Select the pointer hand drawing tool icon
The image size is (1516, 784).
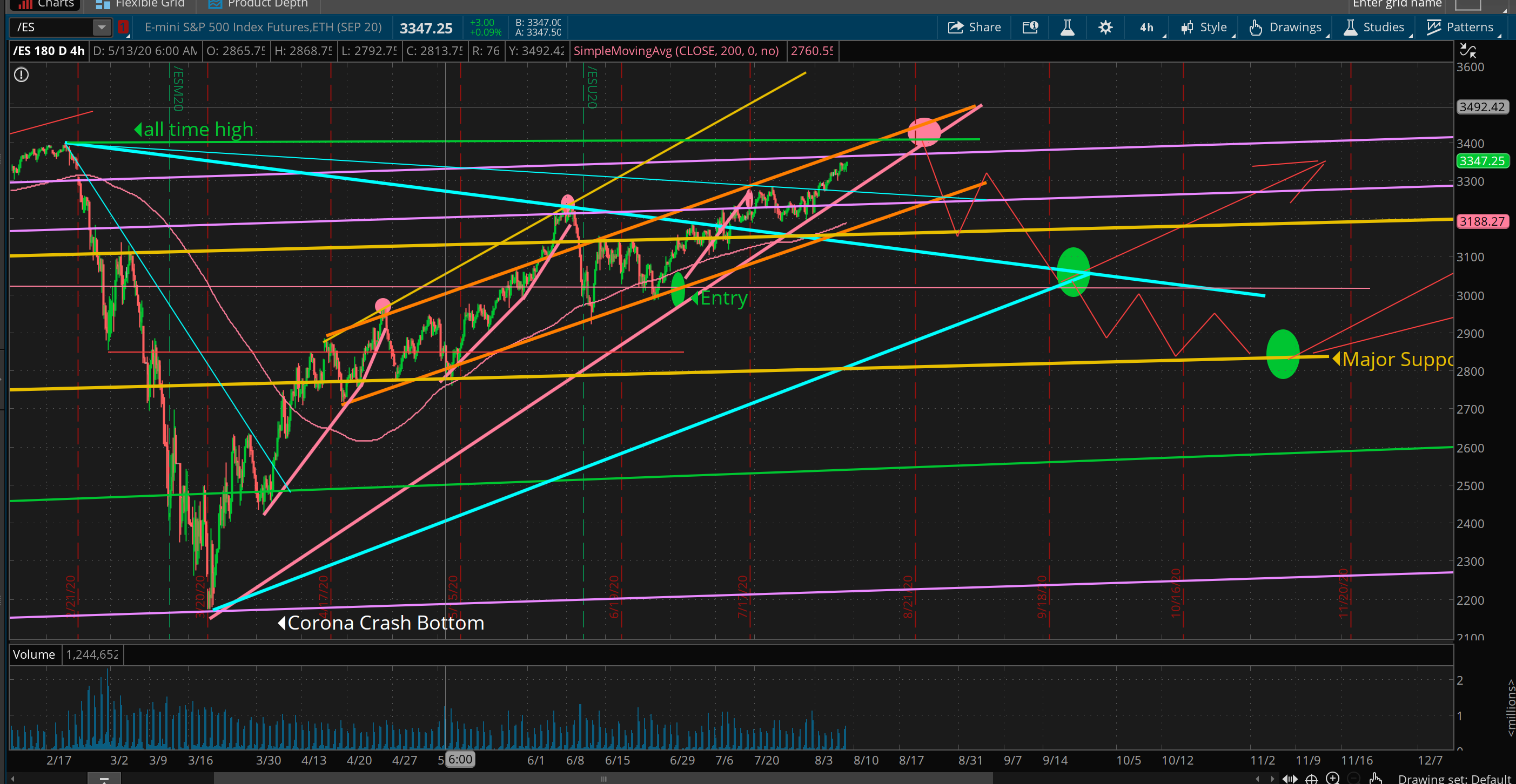click(x=1376, y=778)
